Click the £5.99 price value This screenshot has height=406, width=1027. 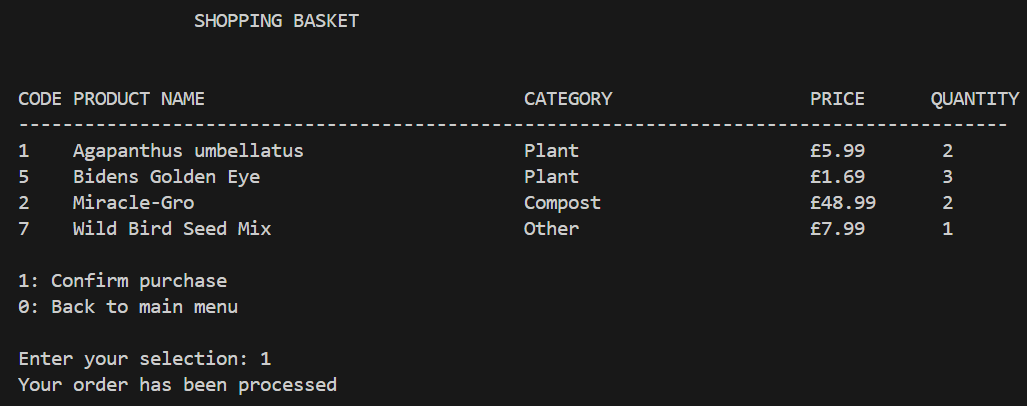[x=837, y=151]
